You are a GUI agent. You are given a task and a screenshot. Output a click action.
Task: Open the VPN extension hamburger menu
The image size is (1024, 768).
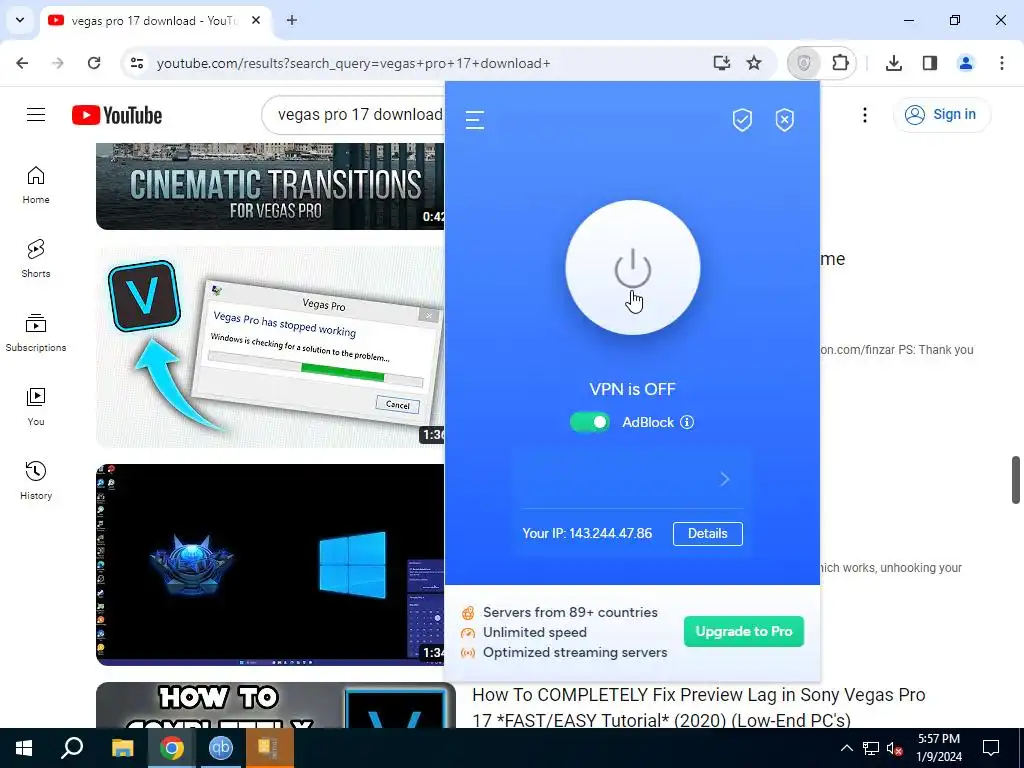[475, 120]
